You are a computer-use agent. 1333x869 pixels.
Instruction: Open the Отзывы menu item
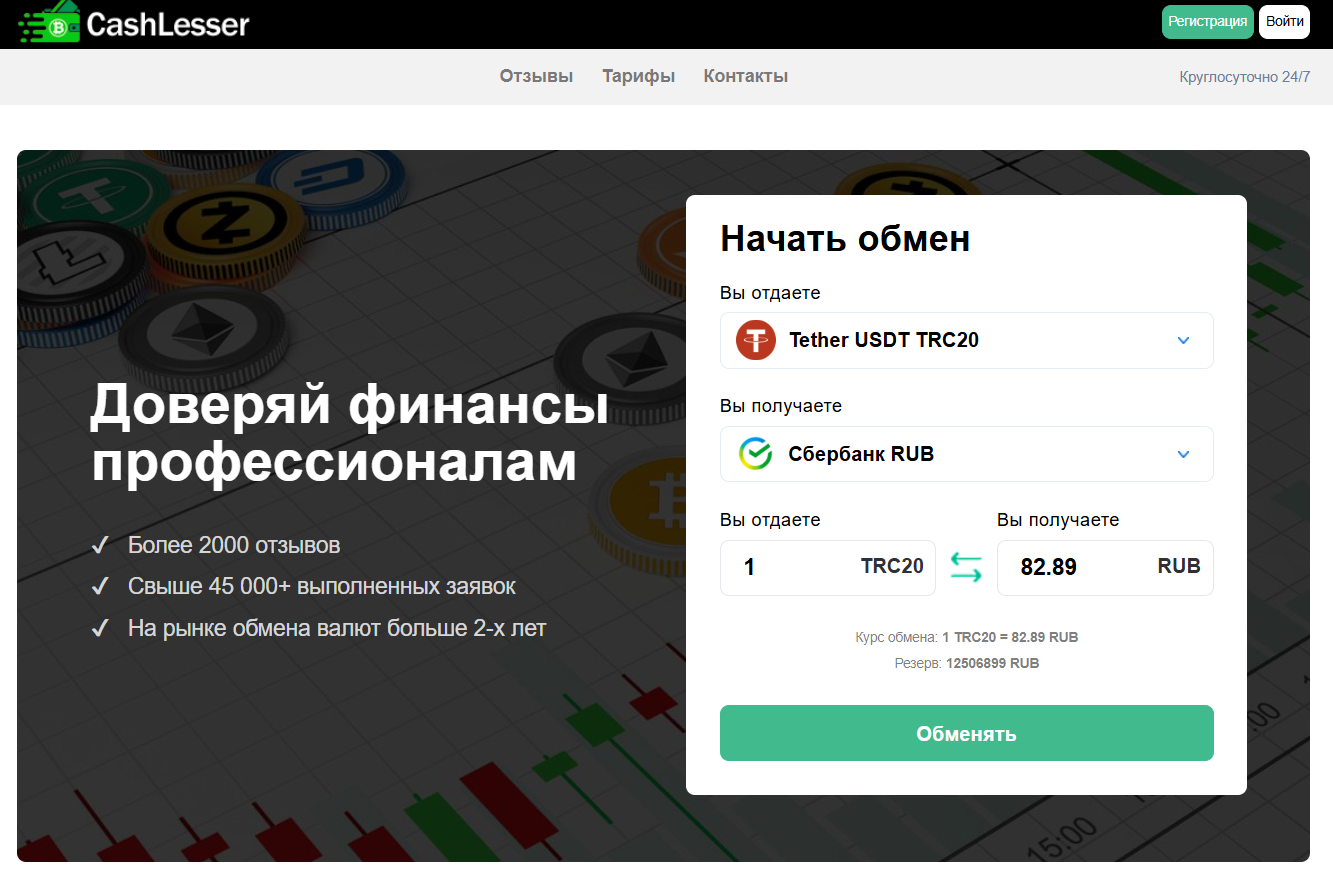tap(537, 76)
